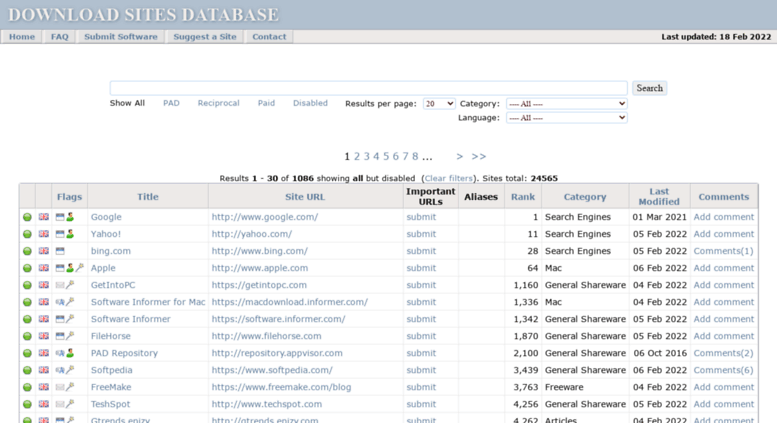The width and height of the screenshot is (777, 423).
Task: Click the green user icon in Apple row
Action: (70, 267)
